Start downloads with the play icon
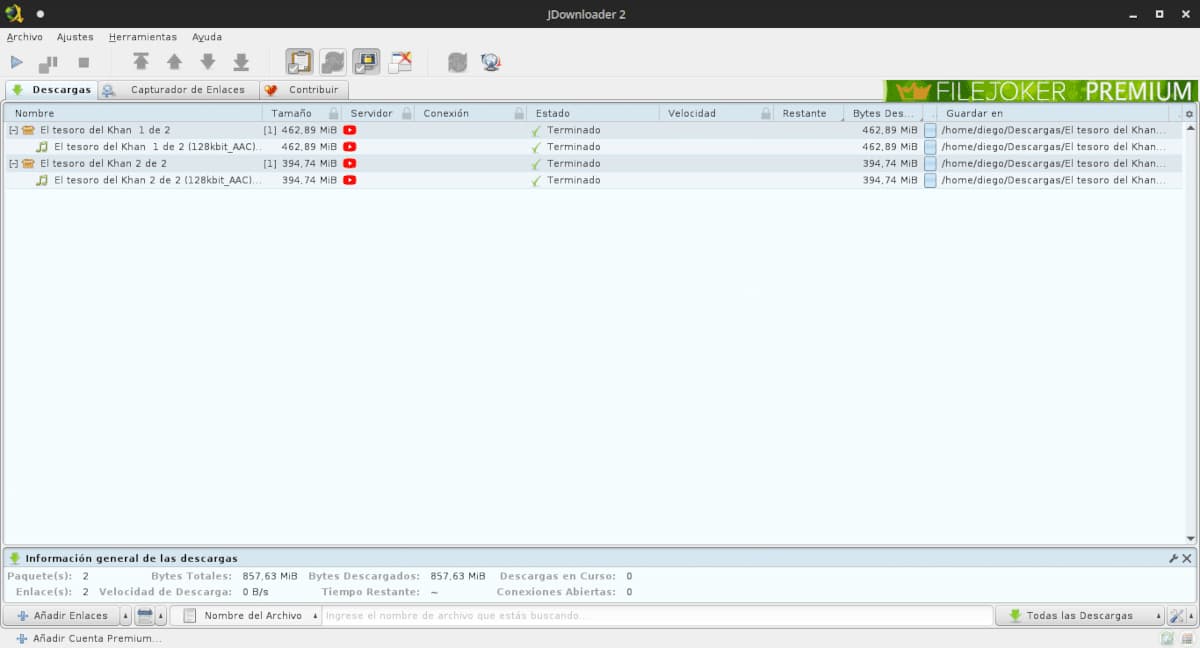 [x=17, y=63]
